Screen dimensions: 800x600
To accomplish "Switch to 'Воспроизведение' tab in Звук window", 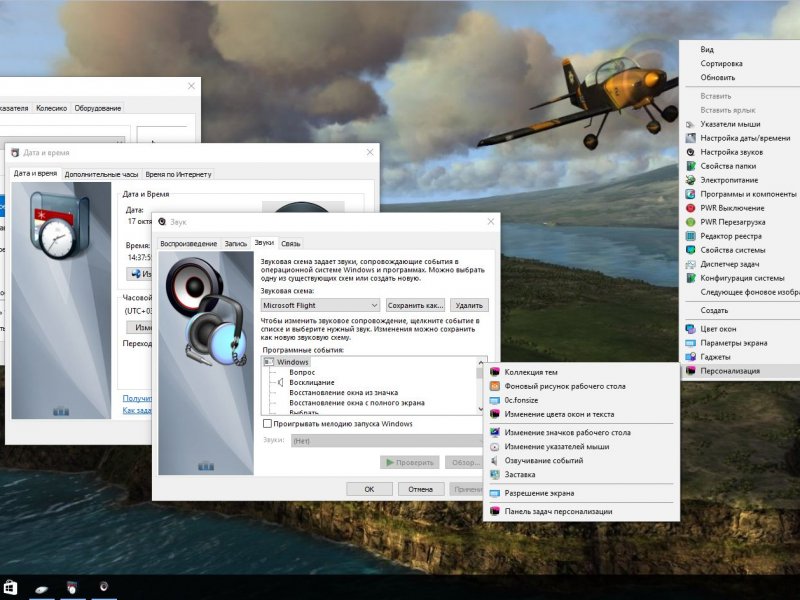I will [189, 244].
